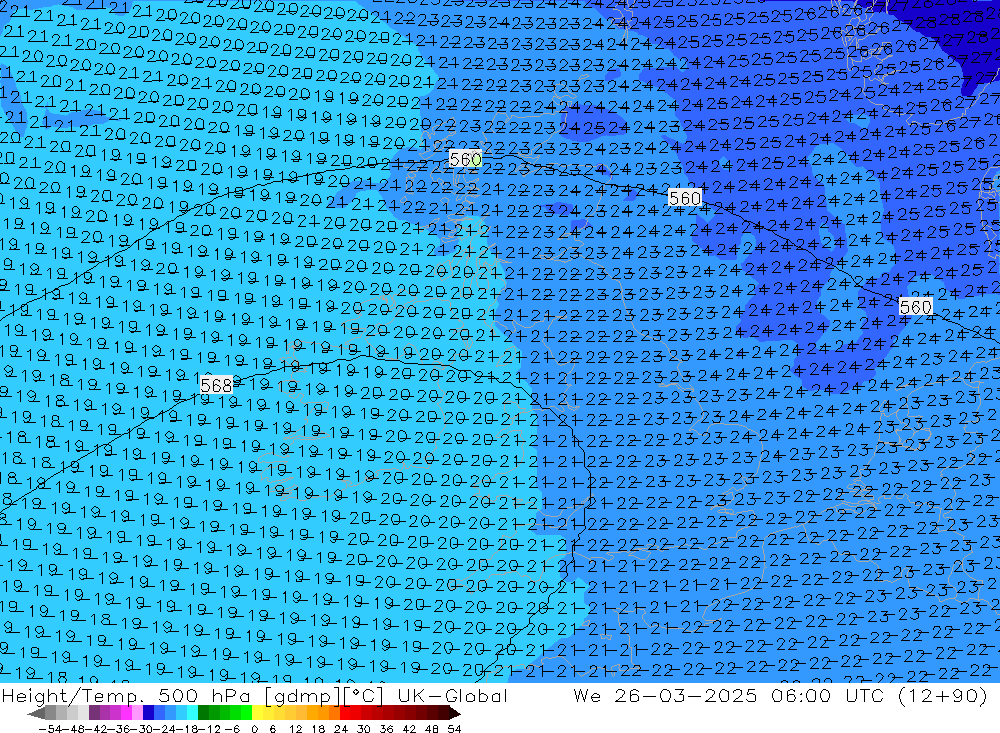Click the 06:00 UTC time text
The image size is (1000, 733).
[x=828, y=696]
